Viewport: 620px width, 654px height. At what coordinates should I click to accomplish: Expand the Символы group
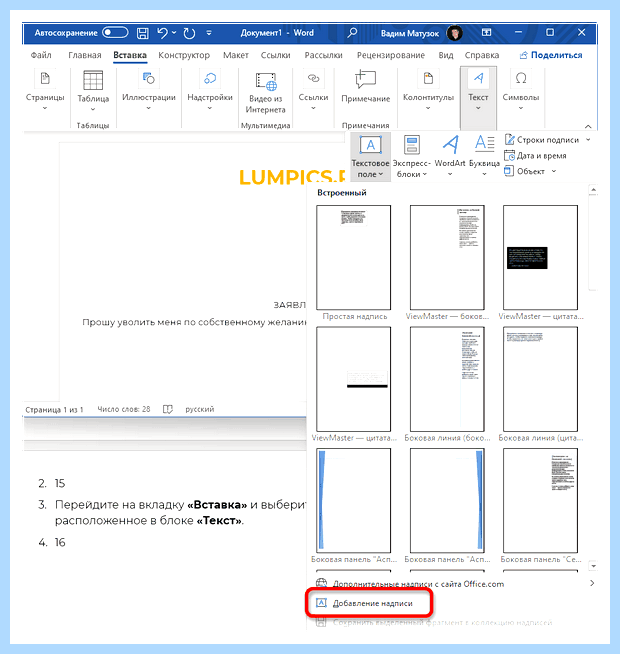coord(521,91)
